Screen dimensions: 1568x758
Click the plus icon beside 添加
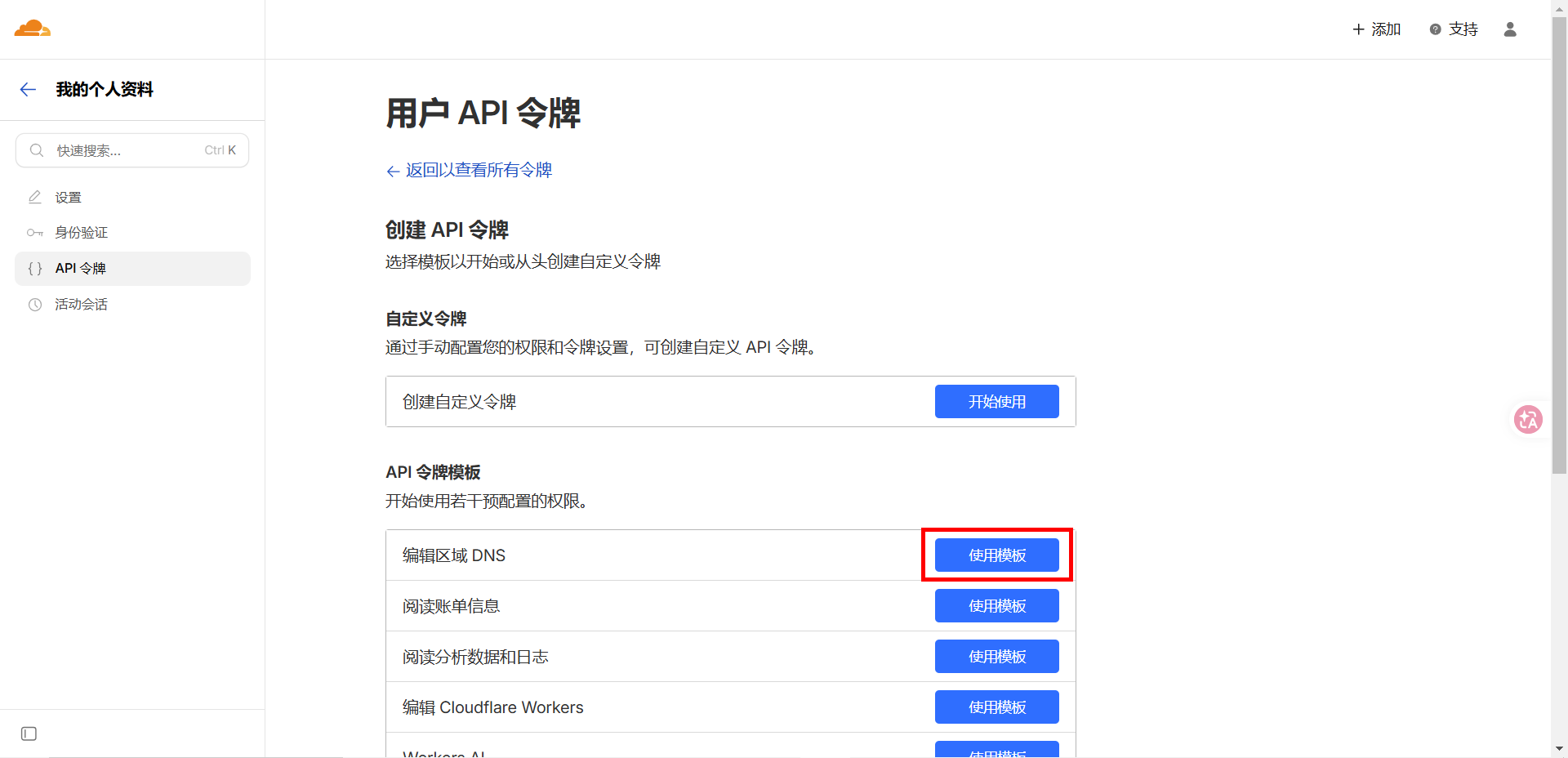1358,29
